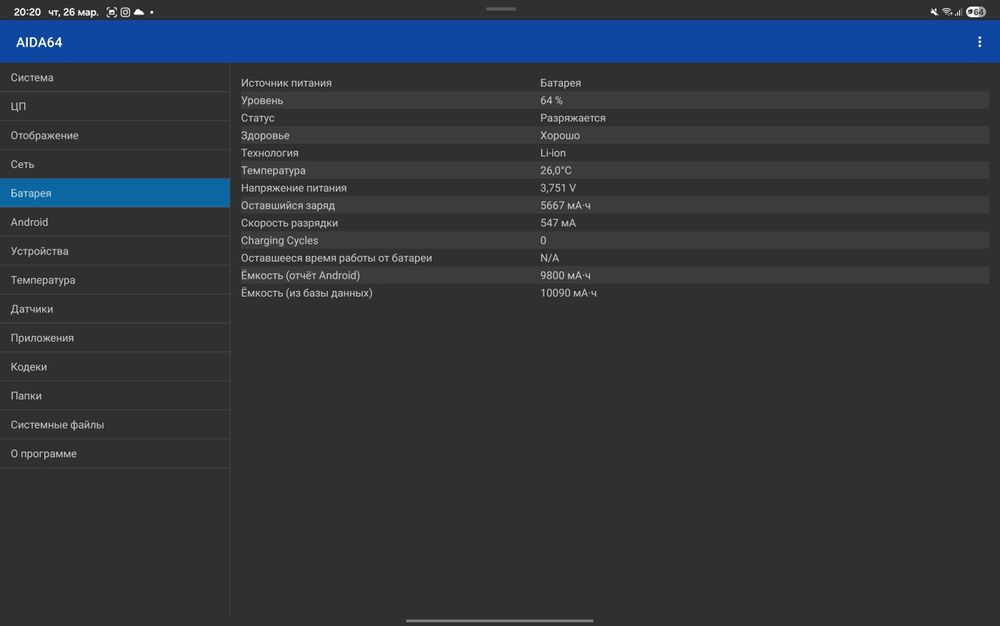
Task: Open the Устройства section
Action: point(115,251)
